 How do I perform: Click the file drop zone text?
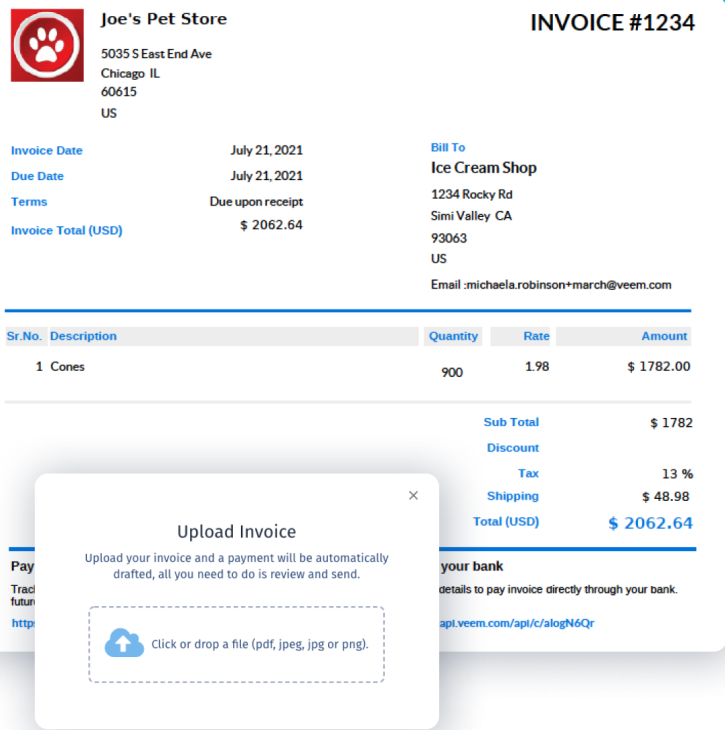click(260, 644)
